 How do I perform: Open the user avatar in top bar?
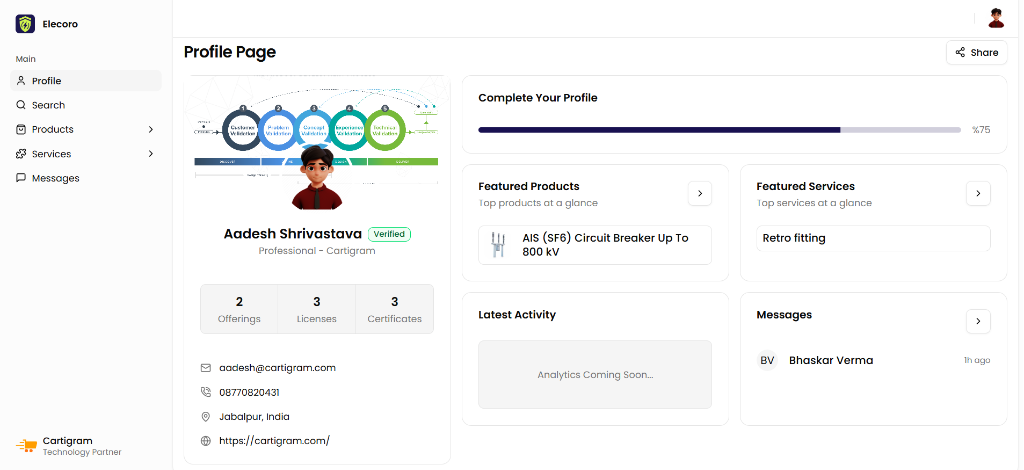click(x=996, y=18)
